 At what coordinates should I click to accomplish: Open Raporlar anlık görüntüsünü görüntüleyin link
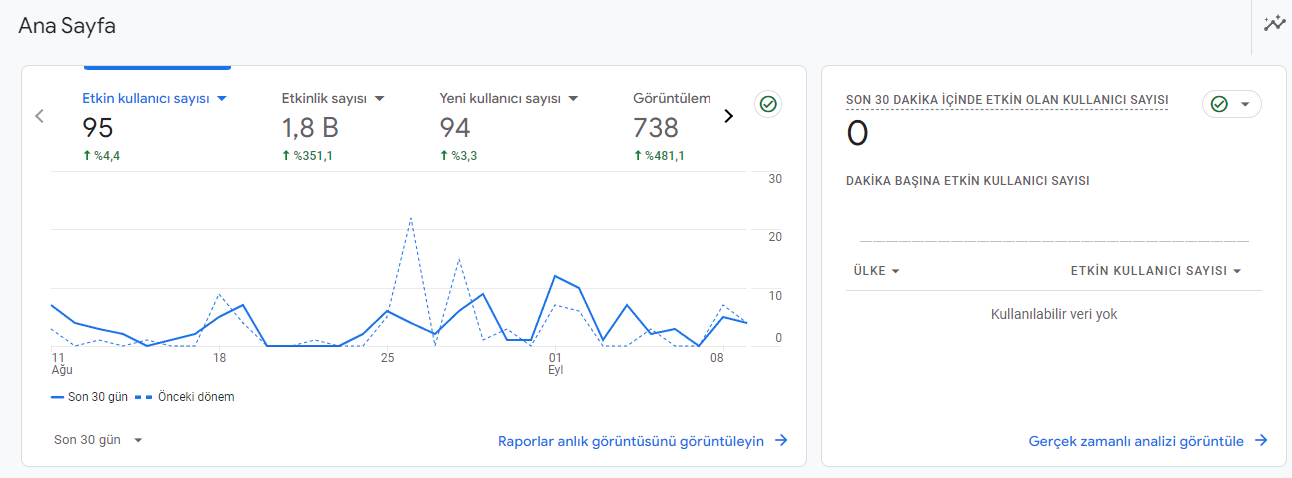click(631, 441)
